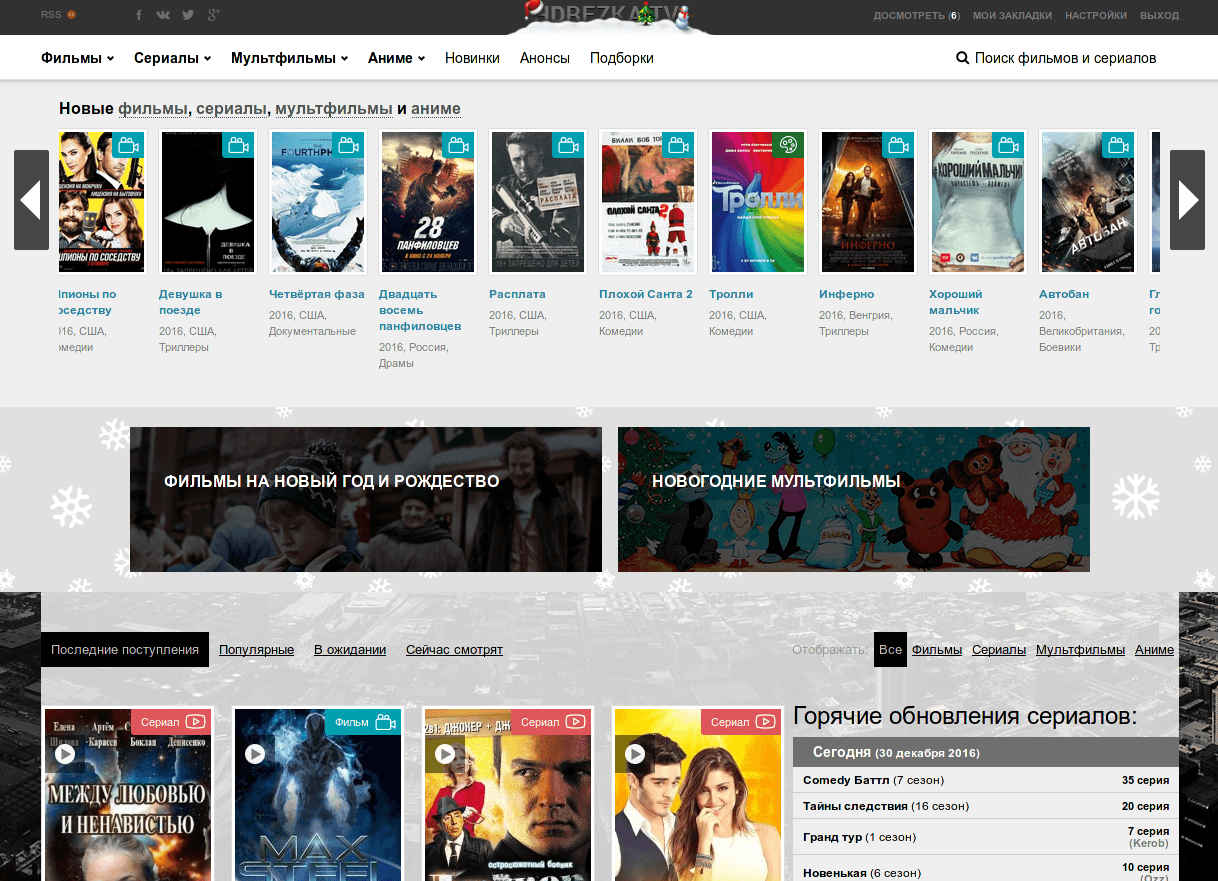Play trailer on the Джокер series poster
The width and height of the screenshot is (1218, 881).
point(444,753)
